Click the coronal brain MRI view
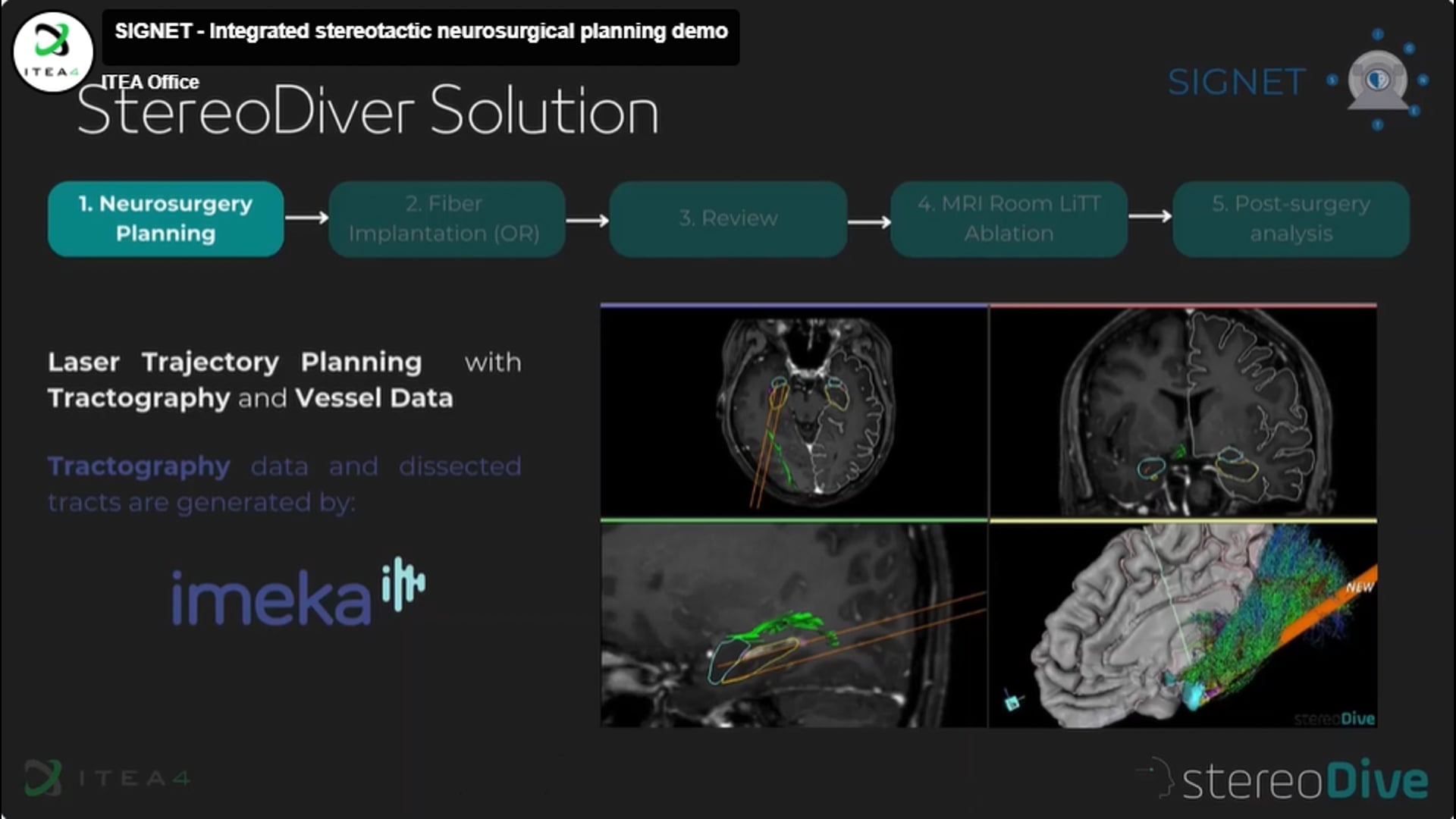Image resolution: width=1456 pixels, height=819 pixels. (x=1183, y=412)
